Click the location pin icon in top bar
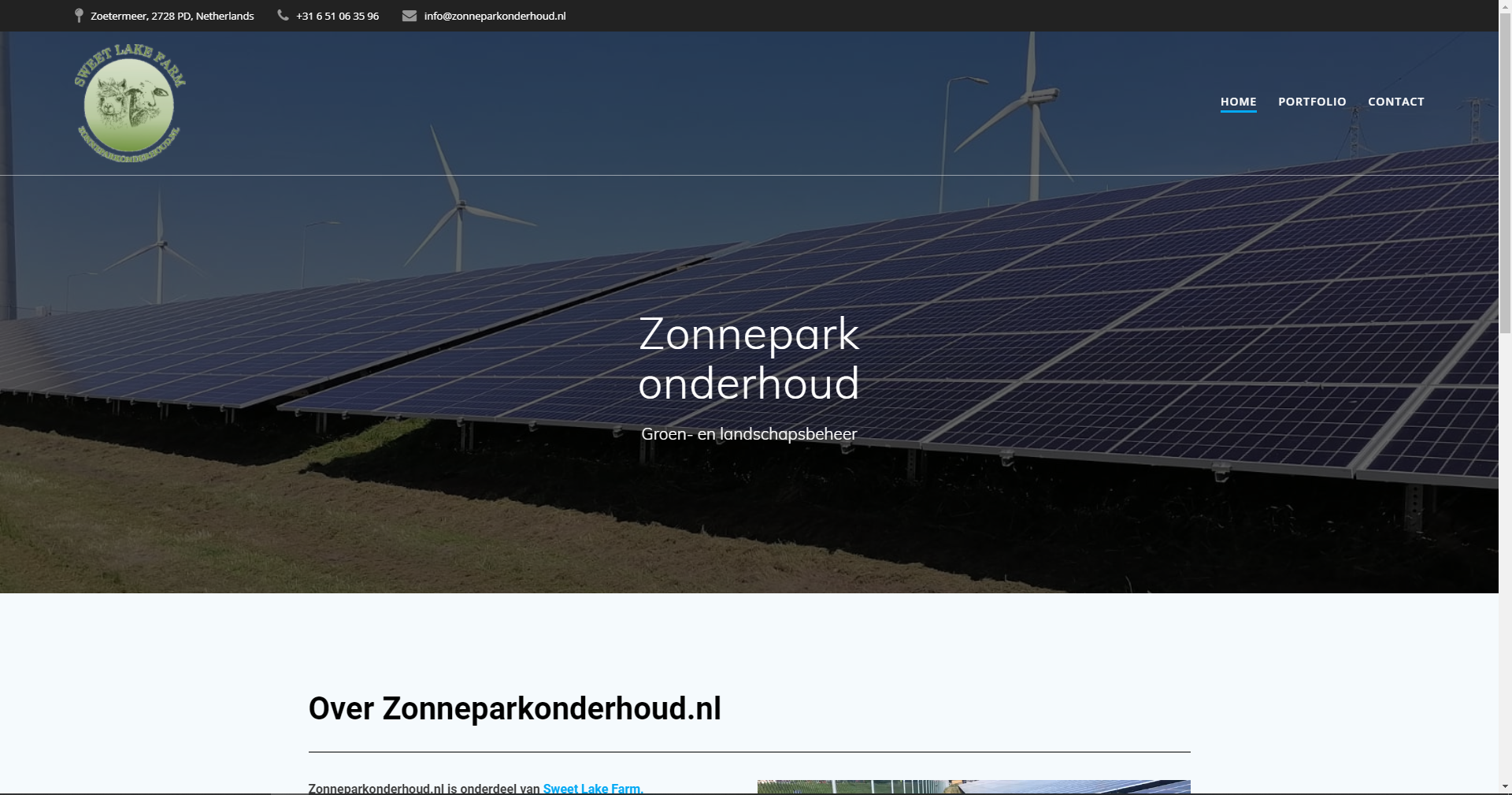This screenshot has width=1512, height=795. click(79, 16)
